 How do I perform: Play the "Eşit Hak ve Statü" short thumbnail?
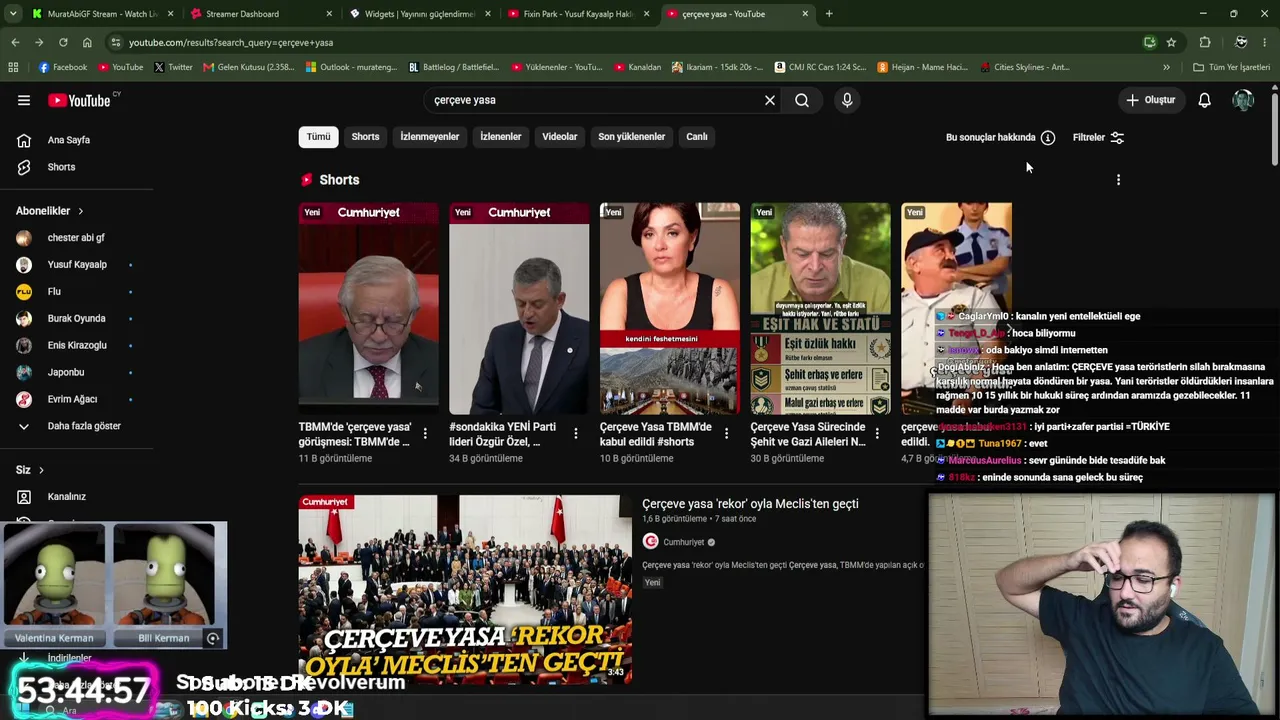(820, 308)
